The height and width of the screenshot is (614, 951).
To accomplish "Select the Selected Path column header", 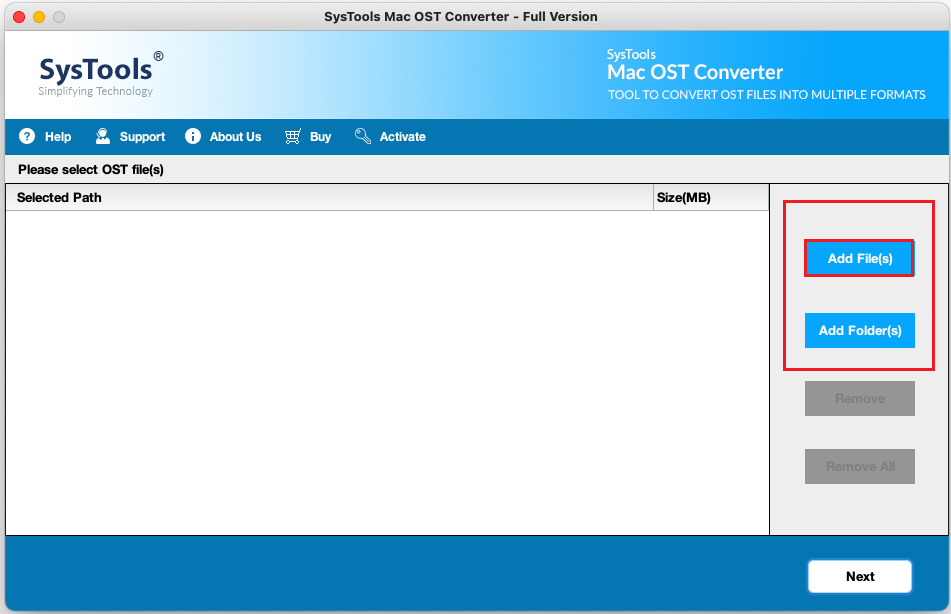I will tap(329, 198).
